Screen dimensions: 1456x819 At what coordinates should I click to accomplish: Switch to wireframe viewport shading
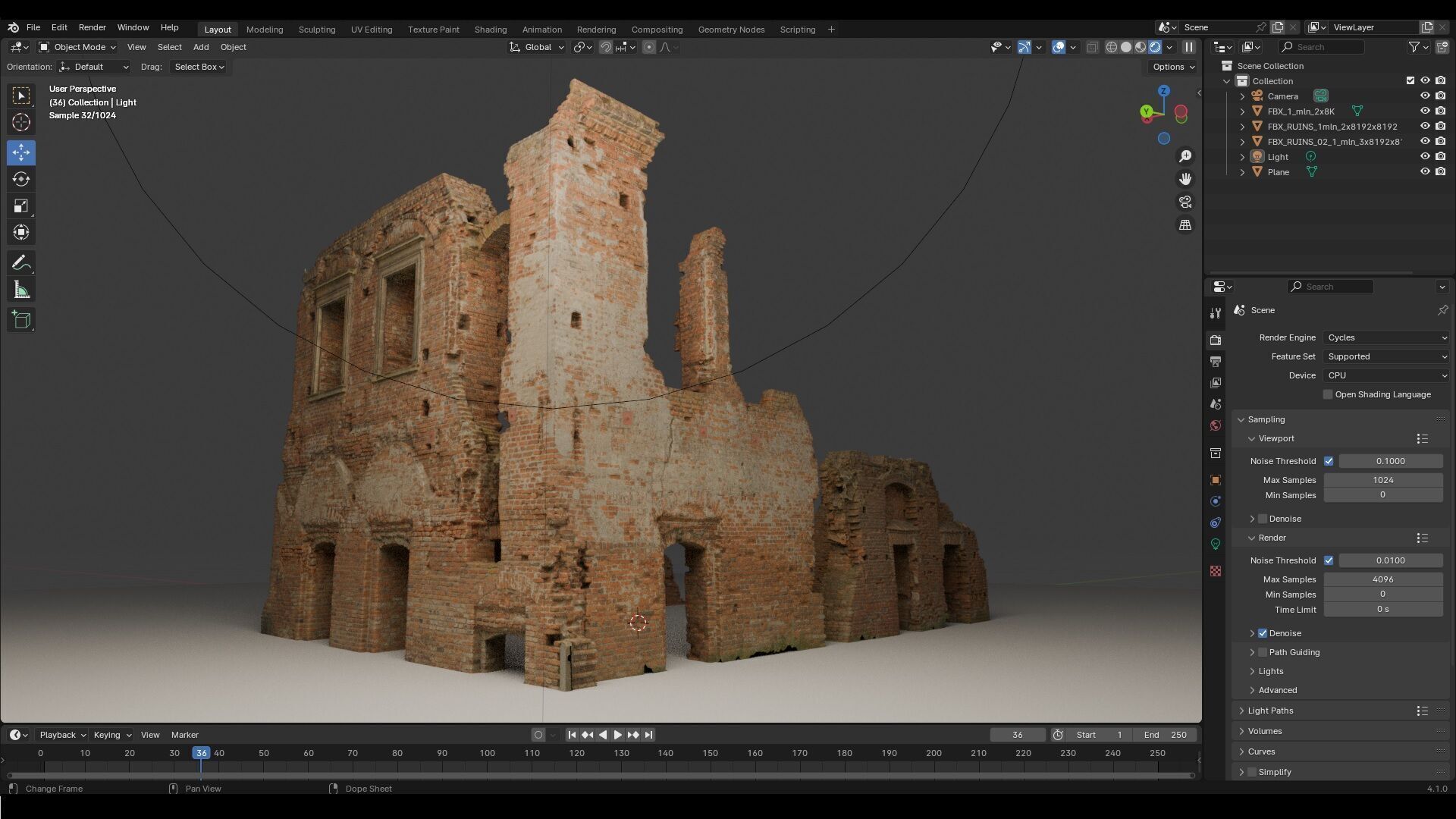point(1112,47)
